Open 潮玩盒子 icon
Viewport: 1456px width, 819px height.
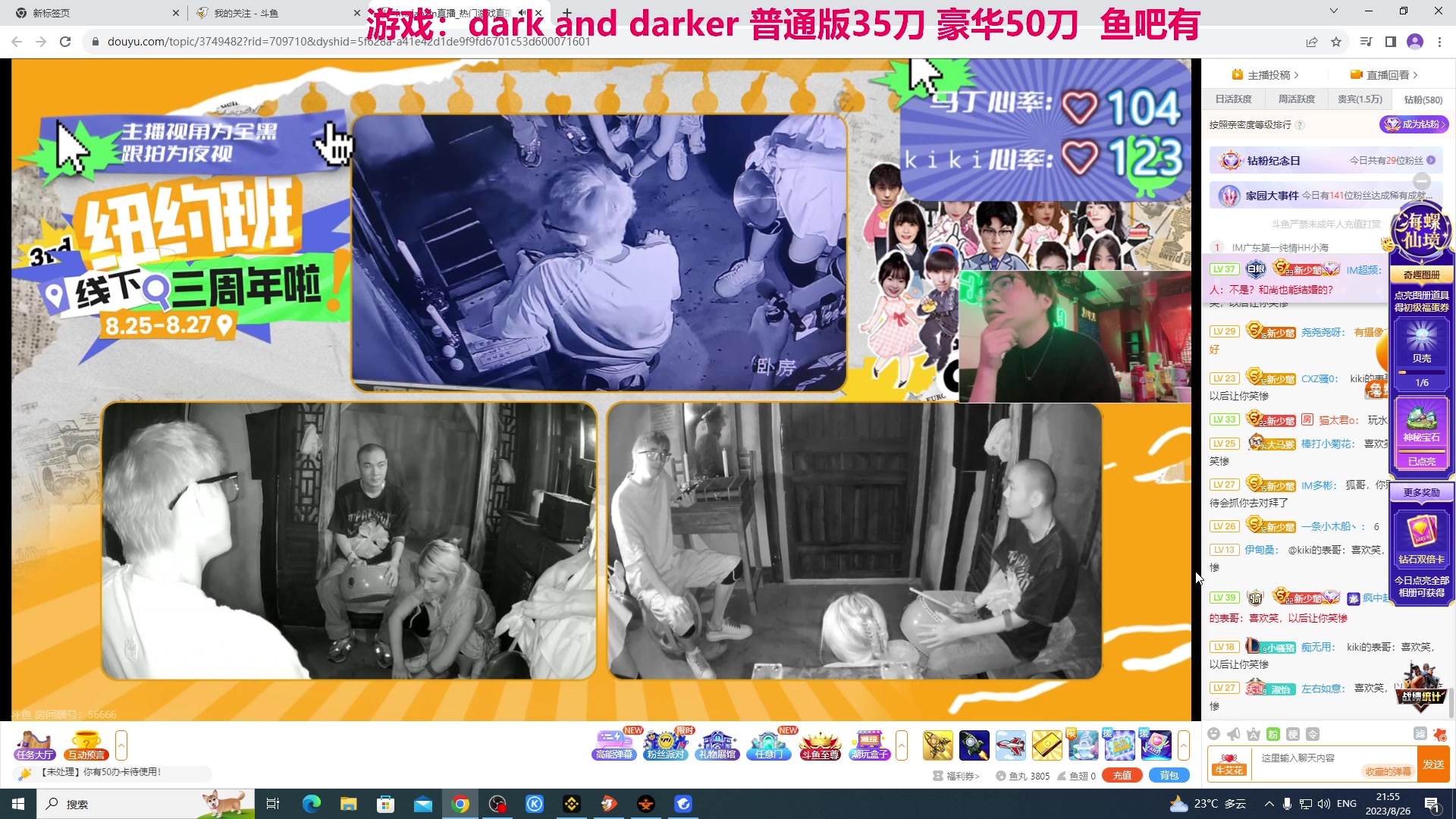pyautogui.click(x=869, y=745)
